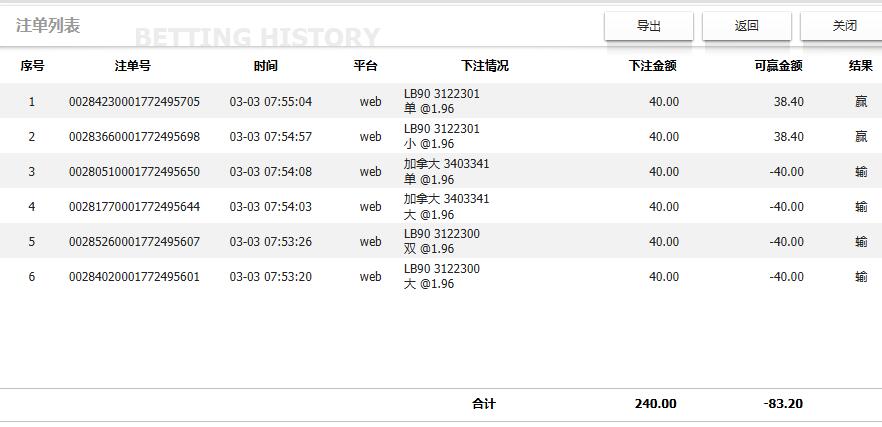
Task: Click the 注单号 column header
Action: 133,66
